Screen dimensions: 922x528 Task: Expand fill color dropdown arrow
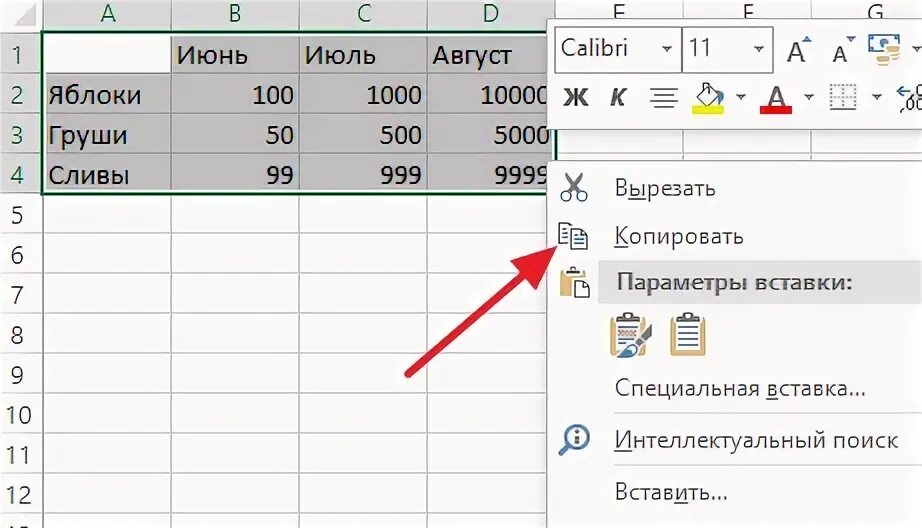point(741,96)
